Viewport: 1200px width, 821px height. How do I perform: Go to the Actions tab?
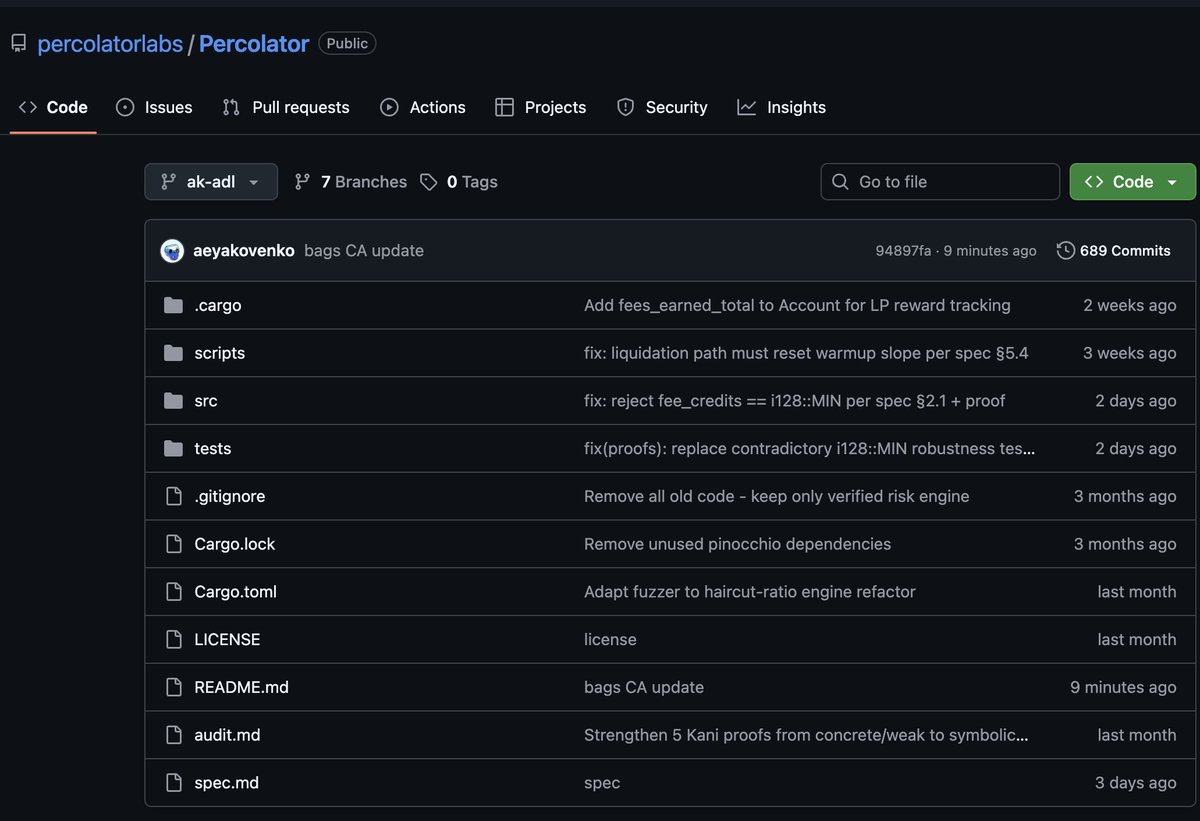423,107
